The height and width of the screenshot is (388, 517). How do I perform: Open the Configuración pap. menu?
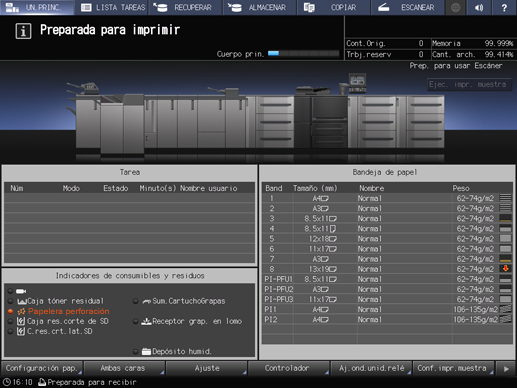(42, 368)
